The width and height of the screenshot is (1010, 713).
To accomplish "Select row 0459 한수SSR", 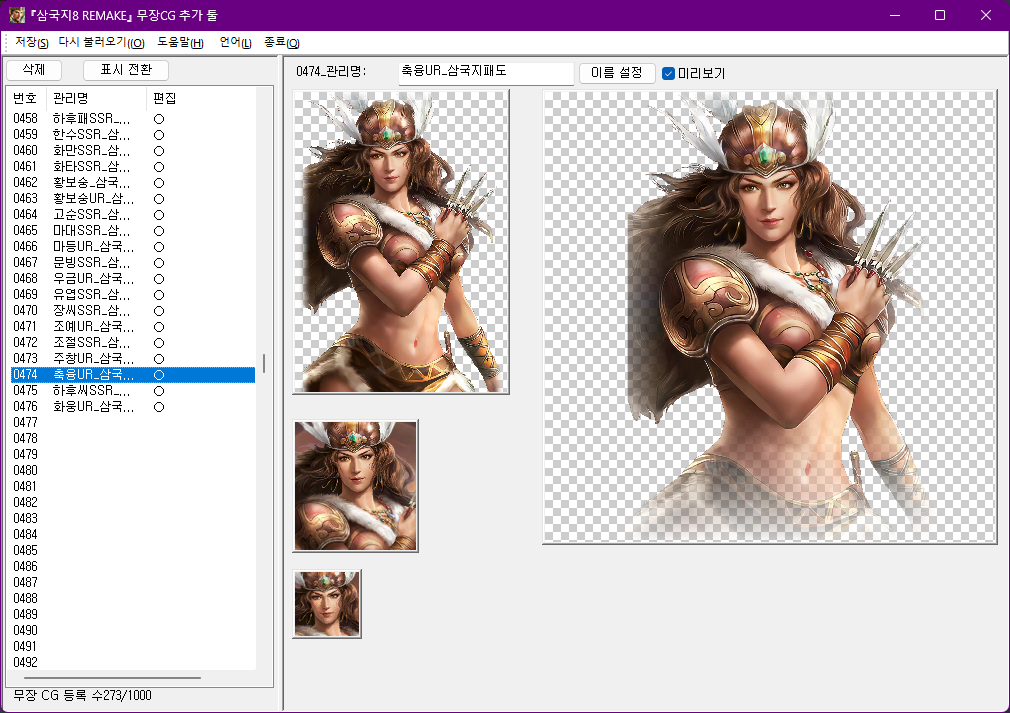I will 133,135.
